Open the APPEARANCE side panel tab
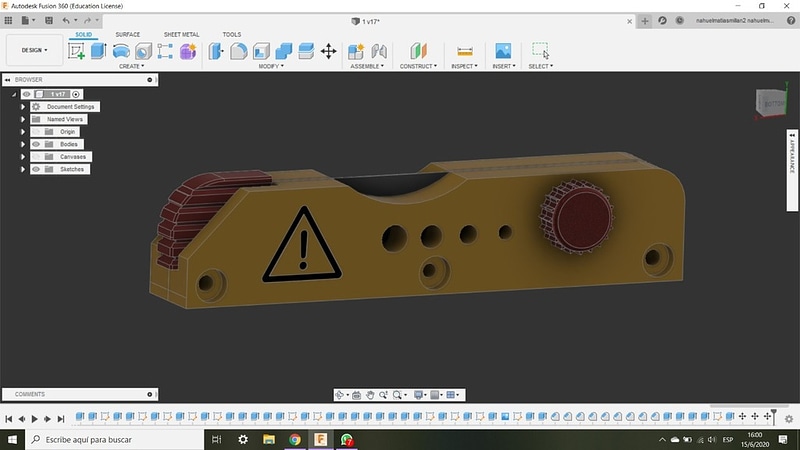 click(x=792, y=170)
